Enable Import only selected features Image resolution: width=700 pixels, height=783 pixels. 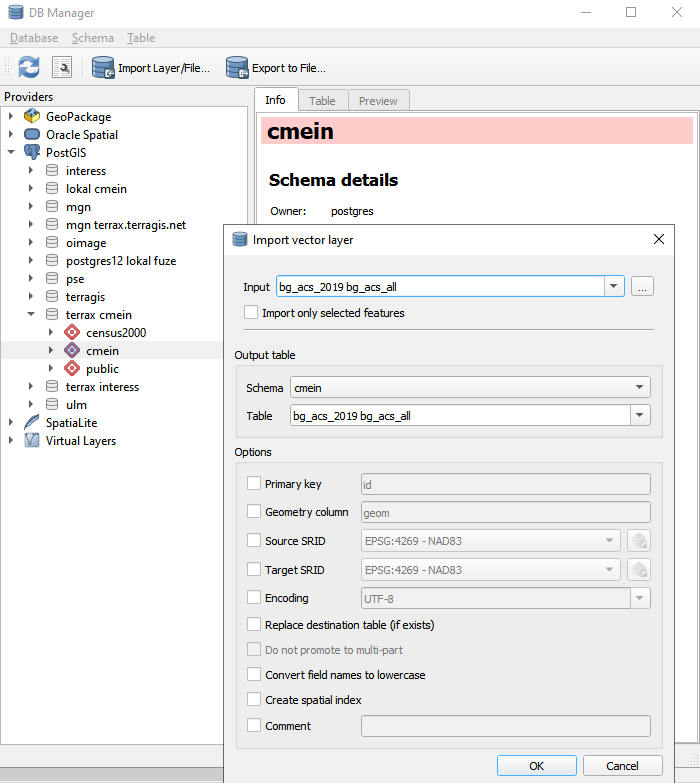tap(251, 313)
